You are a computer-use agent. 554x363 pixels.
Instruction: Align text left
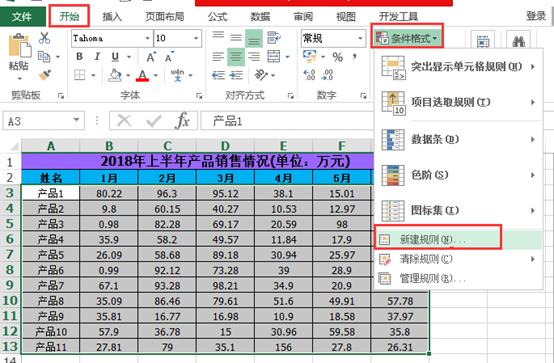coord(218,57)
